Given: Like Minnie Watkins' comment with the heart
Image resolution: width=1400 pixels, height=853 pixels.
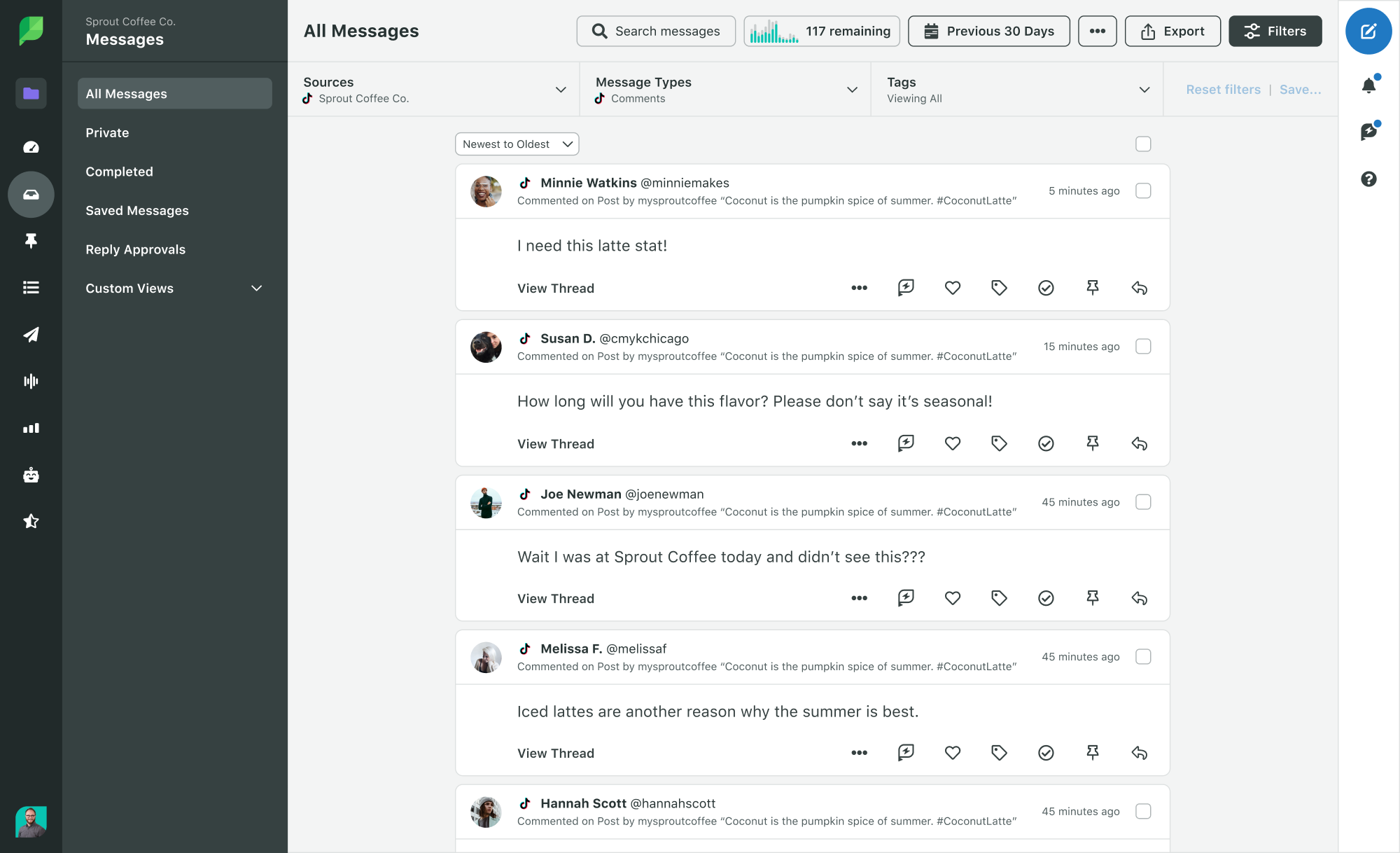Looking at the screenshot, I should pyautogui.click(x=952, y=288).
